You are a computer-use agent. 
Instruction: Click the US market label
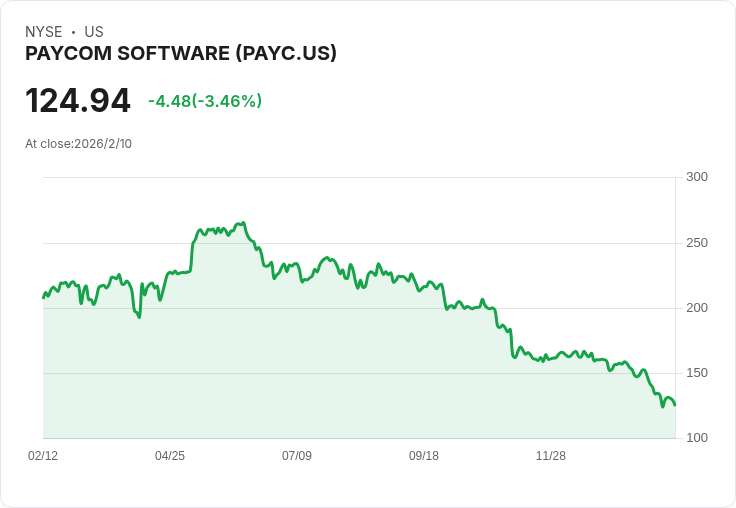tap(94, 32)
